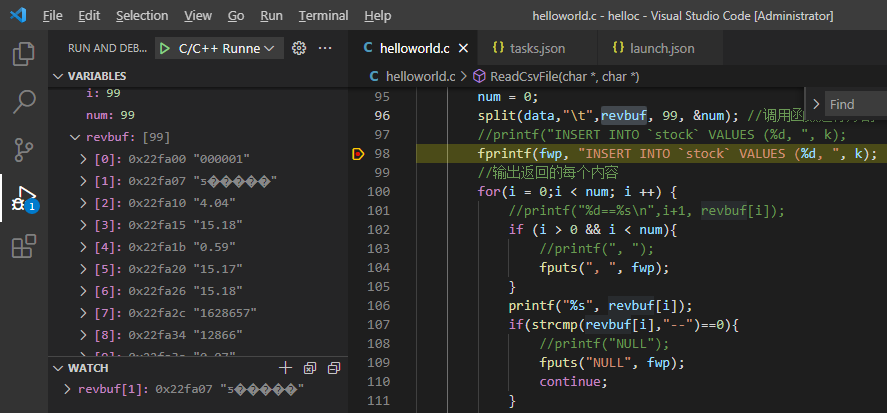The height and width of the screenshot is (413, 887).
Task: Toggle the breakpoint marker at line 98
Action: point(358,153)
